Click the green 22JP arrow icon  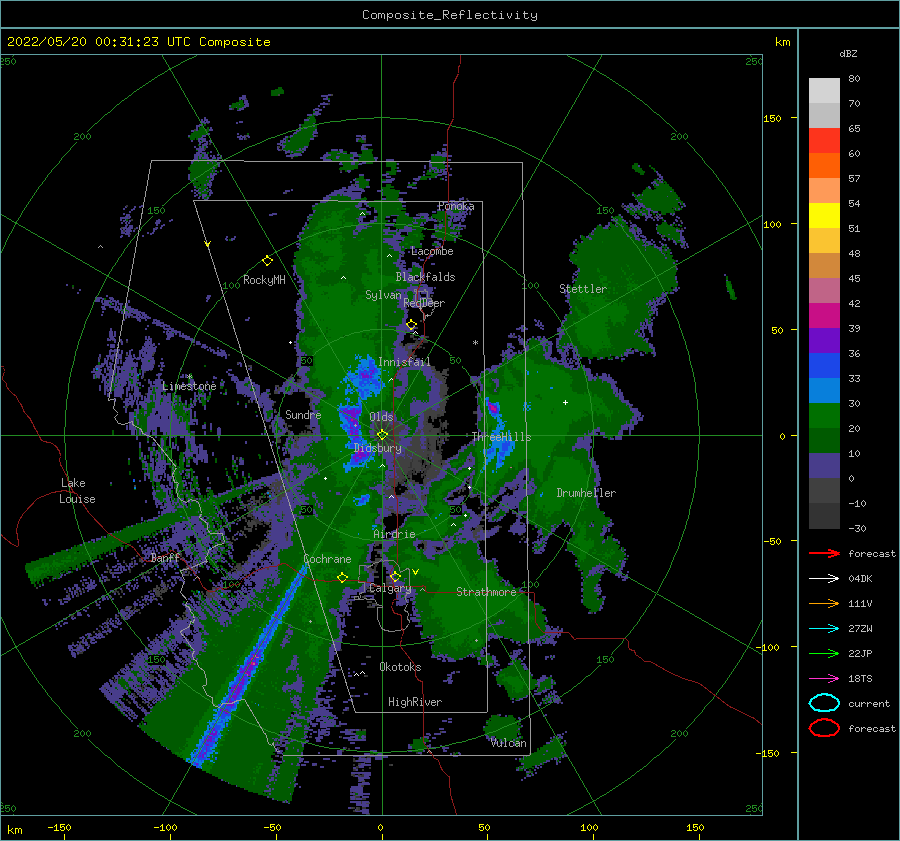(824, 653)
